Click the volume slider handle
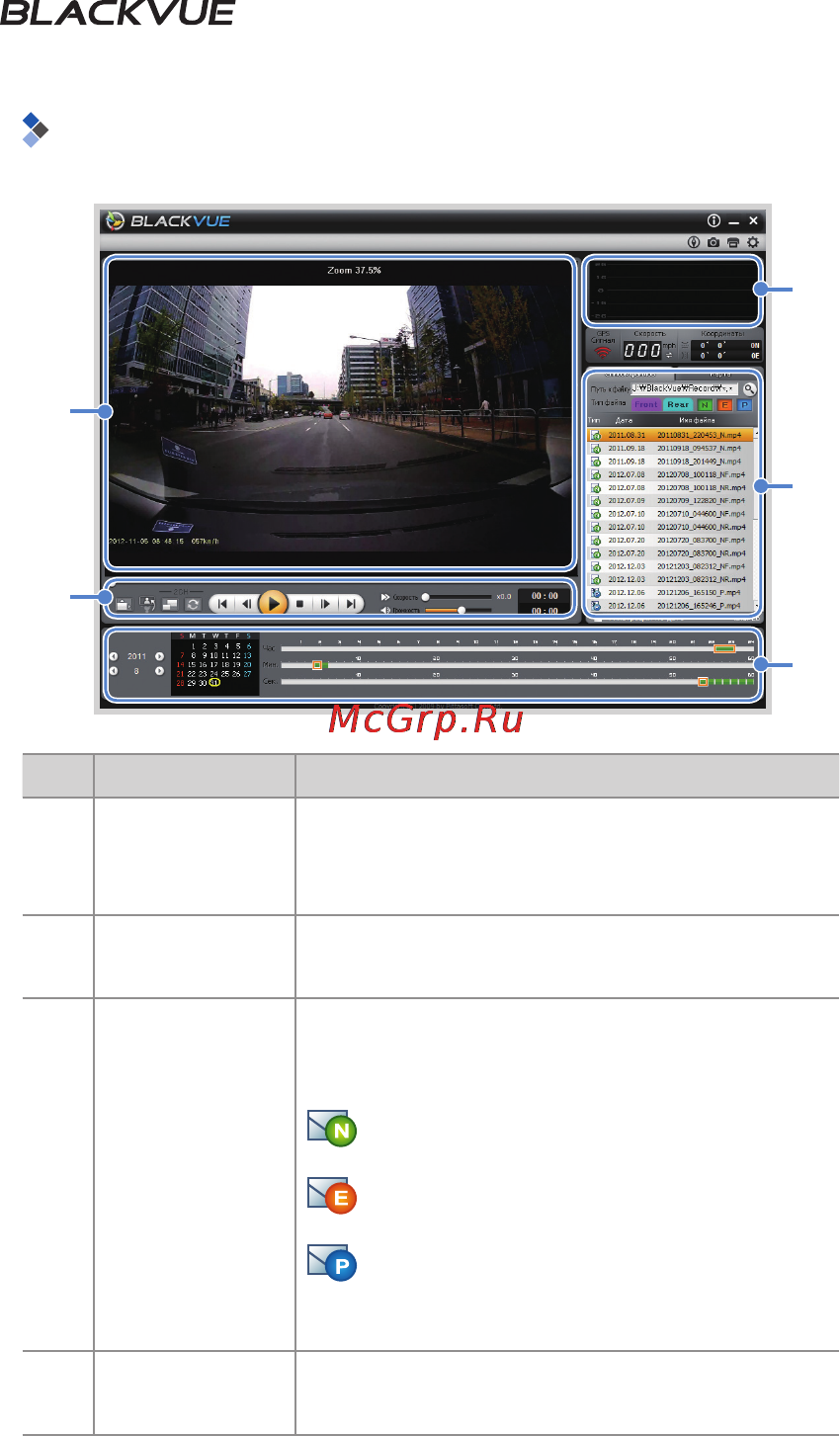 (462, 610)
